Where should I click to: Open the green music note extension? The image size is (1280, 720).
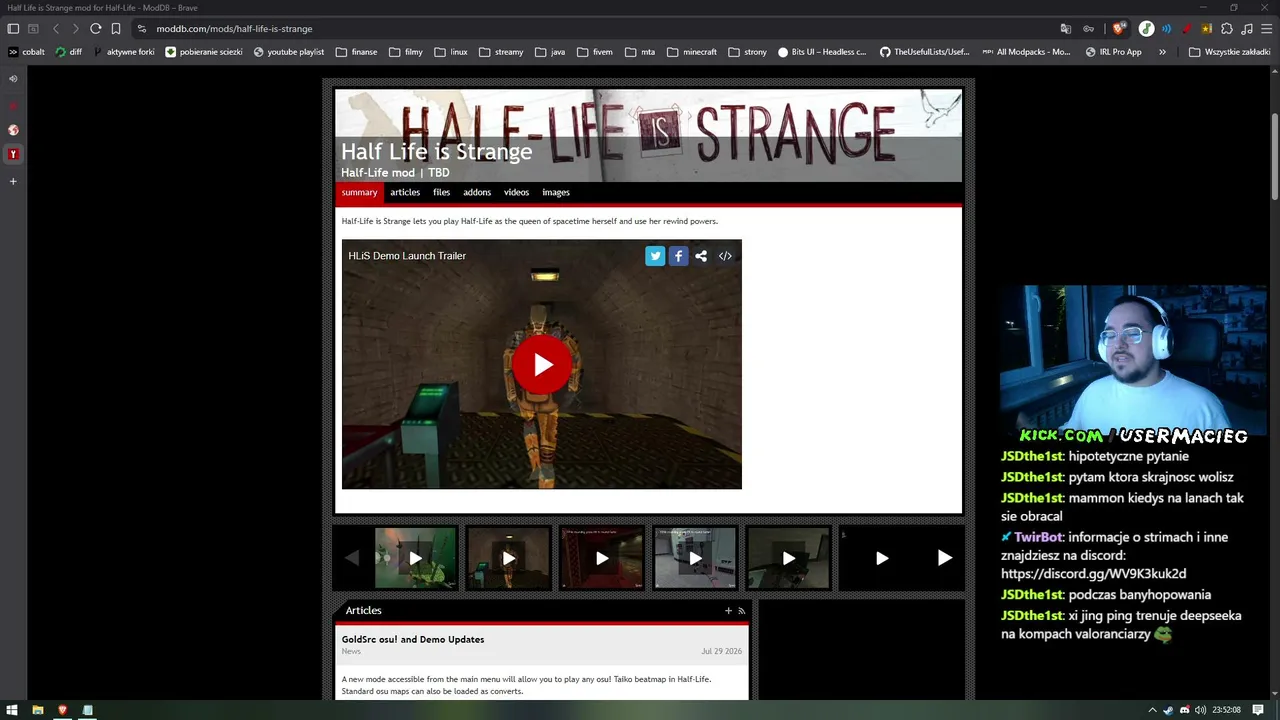pyautogui.click(x=1146, y=29)
